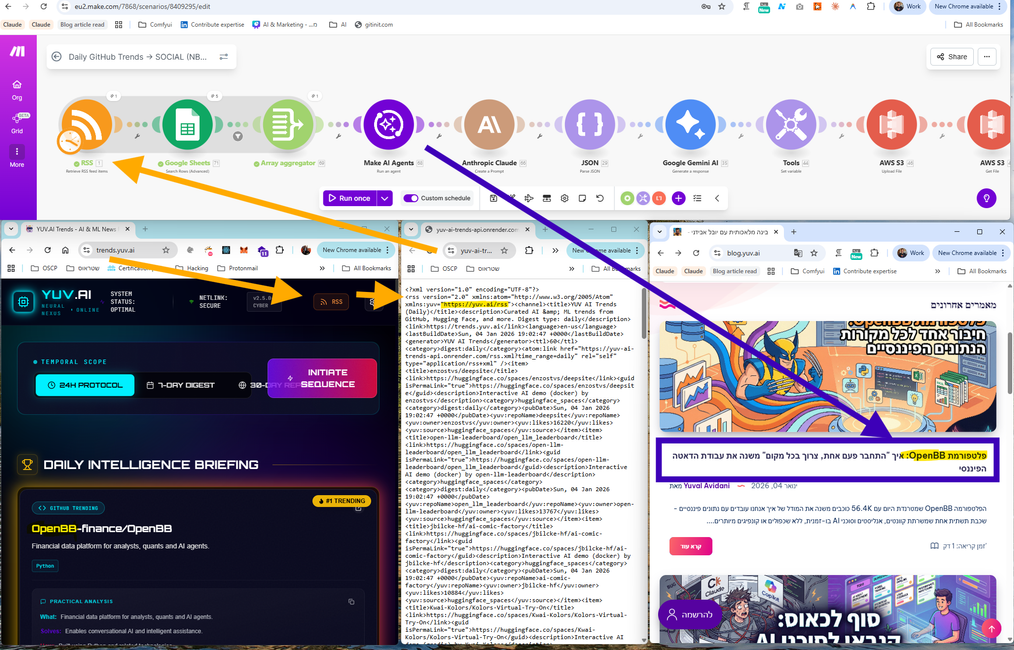Click scrollbar in onrender RSS XML window
The image size is (1014, 650).
click(x=643, y=314)
